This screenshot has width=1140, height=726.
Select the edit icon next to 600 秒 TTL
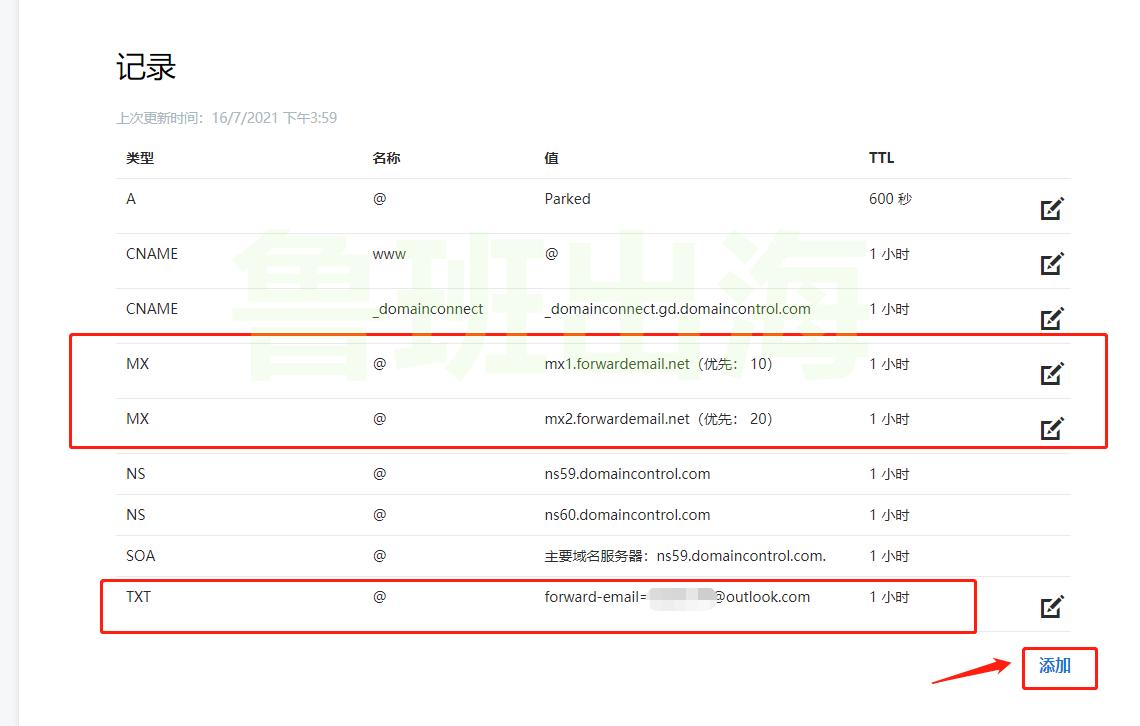(x=1051, y=210)
